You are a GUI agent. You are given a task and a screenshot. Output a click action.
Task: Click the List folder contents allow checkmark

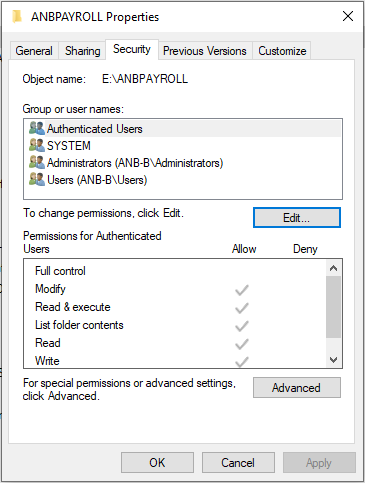(x=242, y=326)
